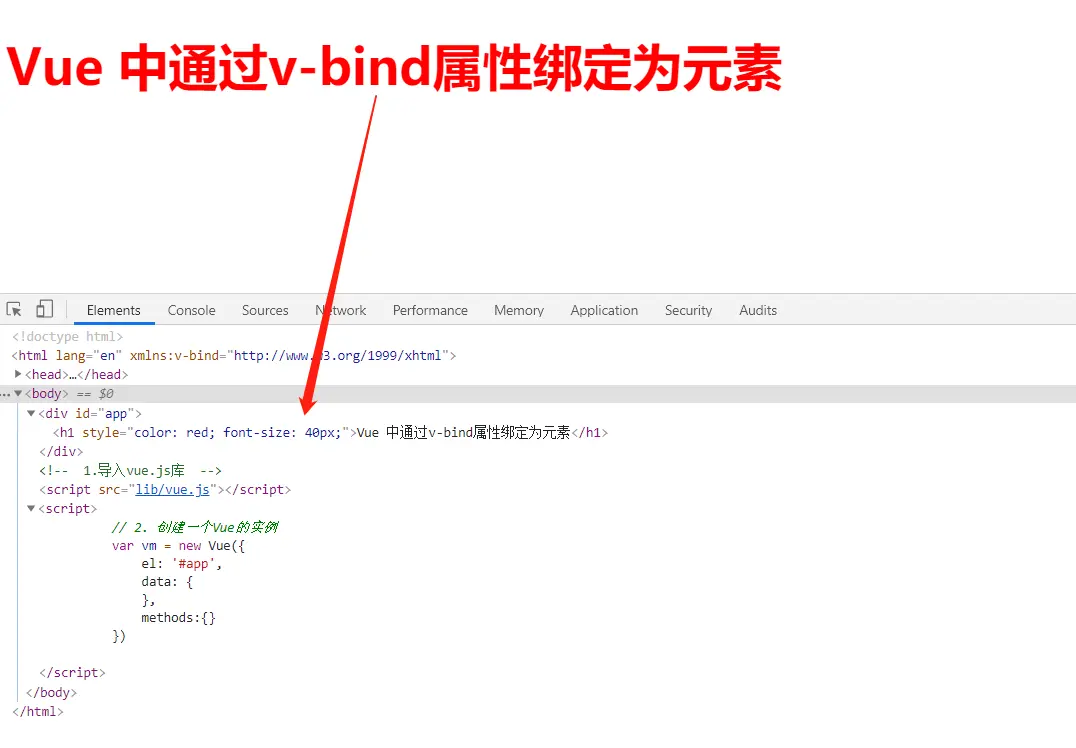Click the green 创建一个Vue的实例 comment
Image resolution: width=1076 pixels, height=748 pixels.
pos(195,527)
